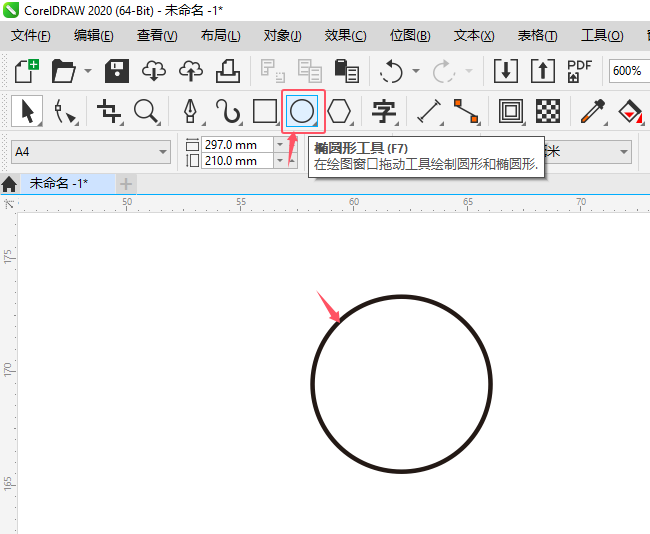The width and height of the screenshot is (650, 534).
Task: Select the Shape tool
Action: (65, 111)
